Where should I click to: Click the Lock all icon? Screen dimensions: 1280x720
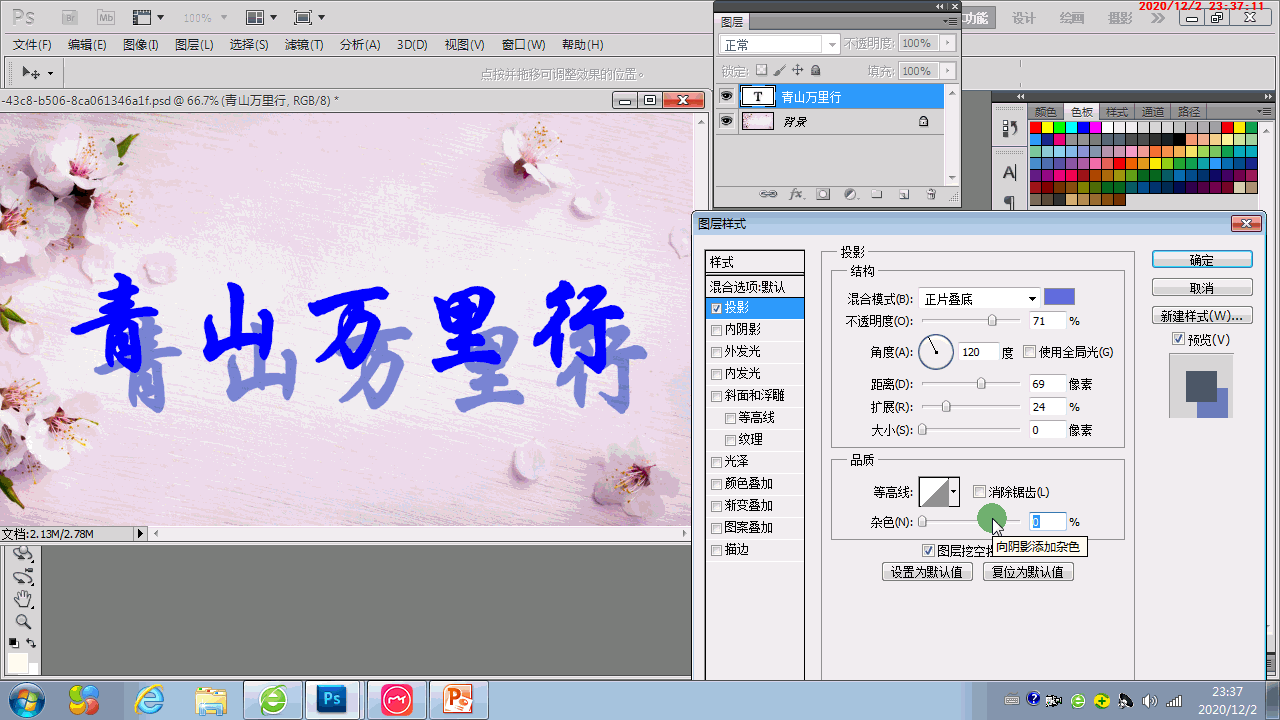(815, 71)
